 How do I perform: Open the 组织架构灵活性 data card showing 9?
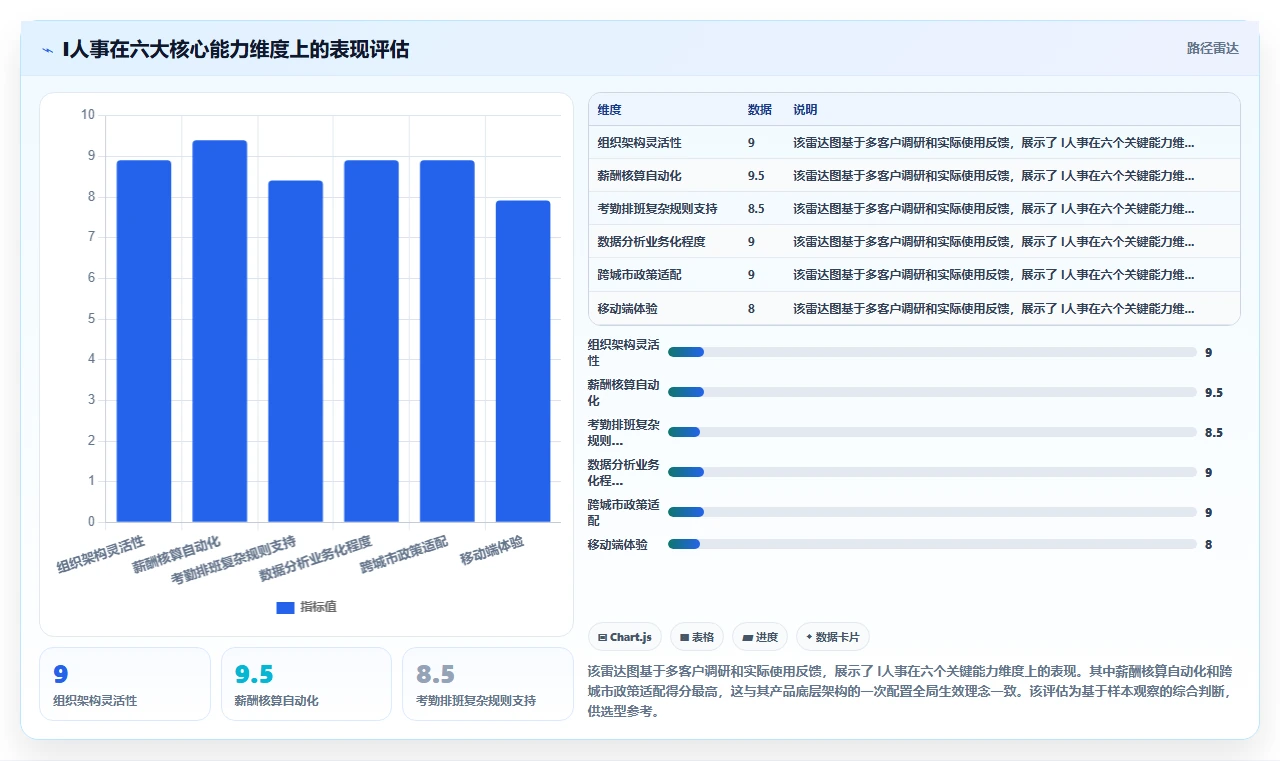(125, 684)
